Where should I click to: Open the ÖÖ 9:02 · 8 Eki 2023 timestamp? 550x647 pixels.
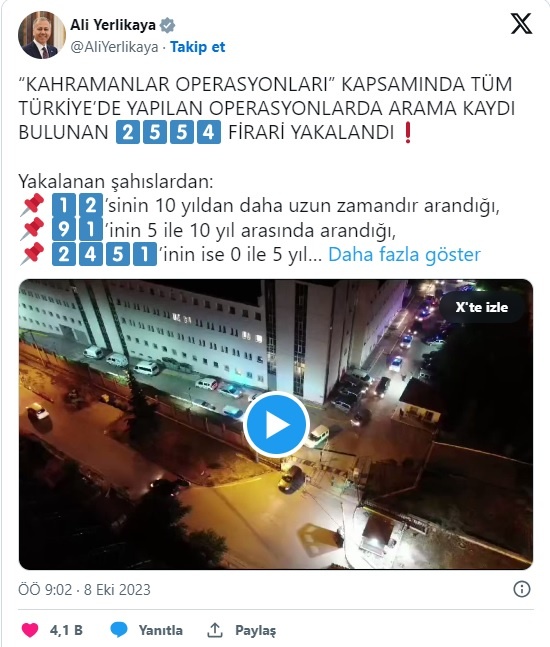[x=85, y=590]
